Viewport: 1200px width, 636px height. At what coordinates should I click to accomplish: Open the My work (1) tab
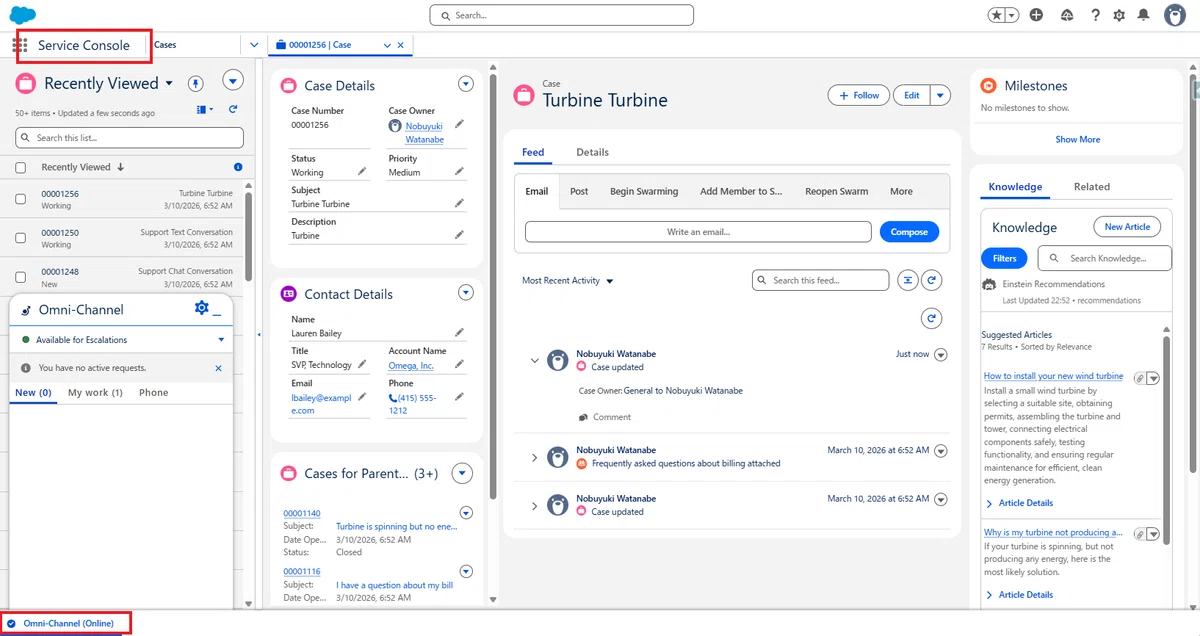click(x=95, y=393)
